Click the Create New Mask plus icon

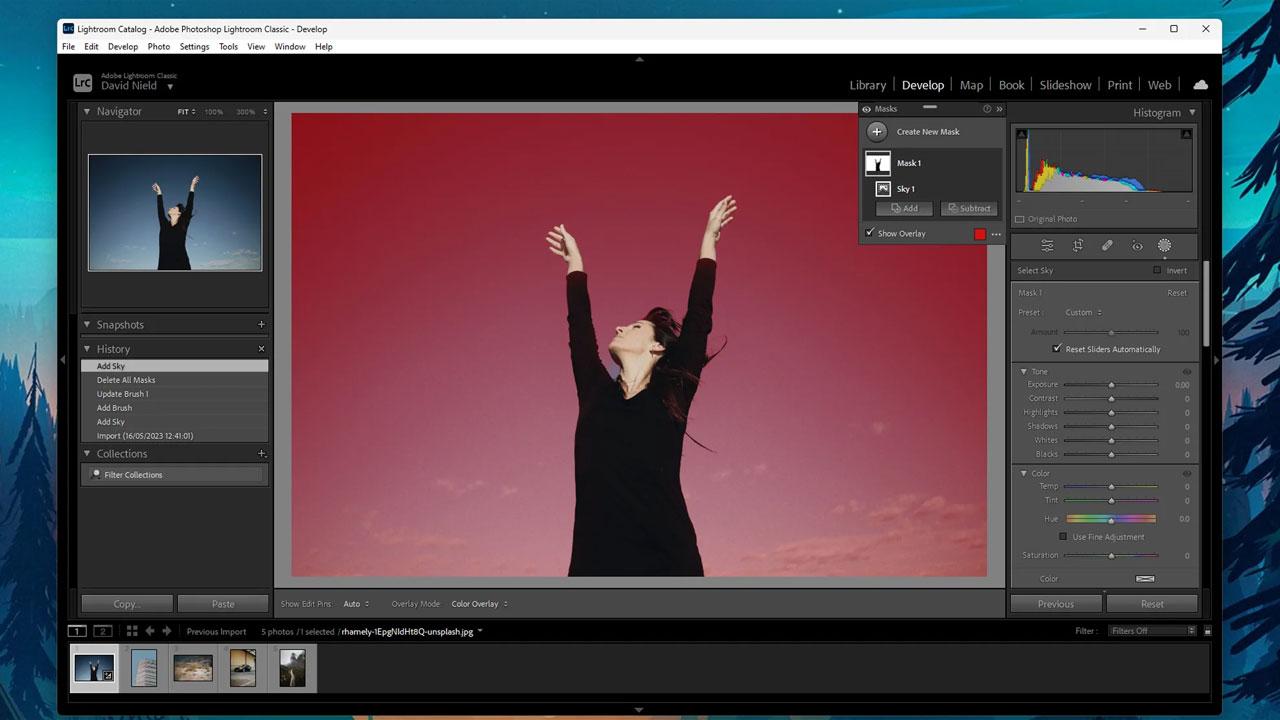pyautogui.click(x=877, y=132)
